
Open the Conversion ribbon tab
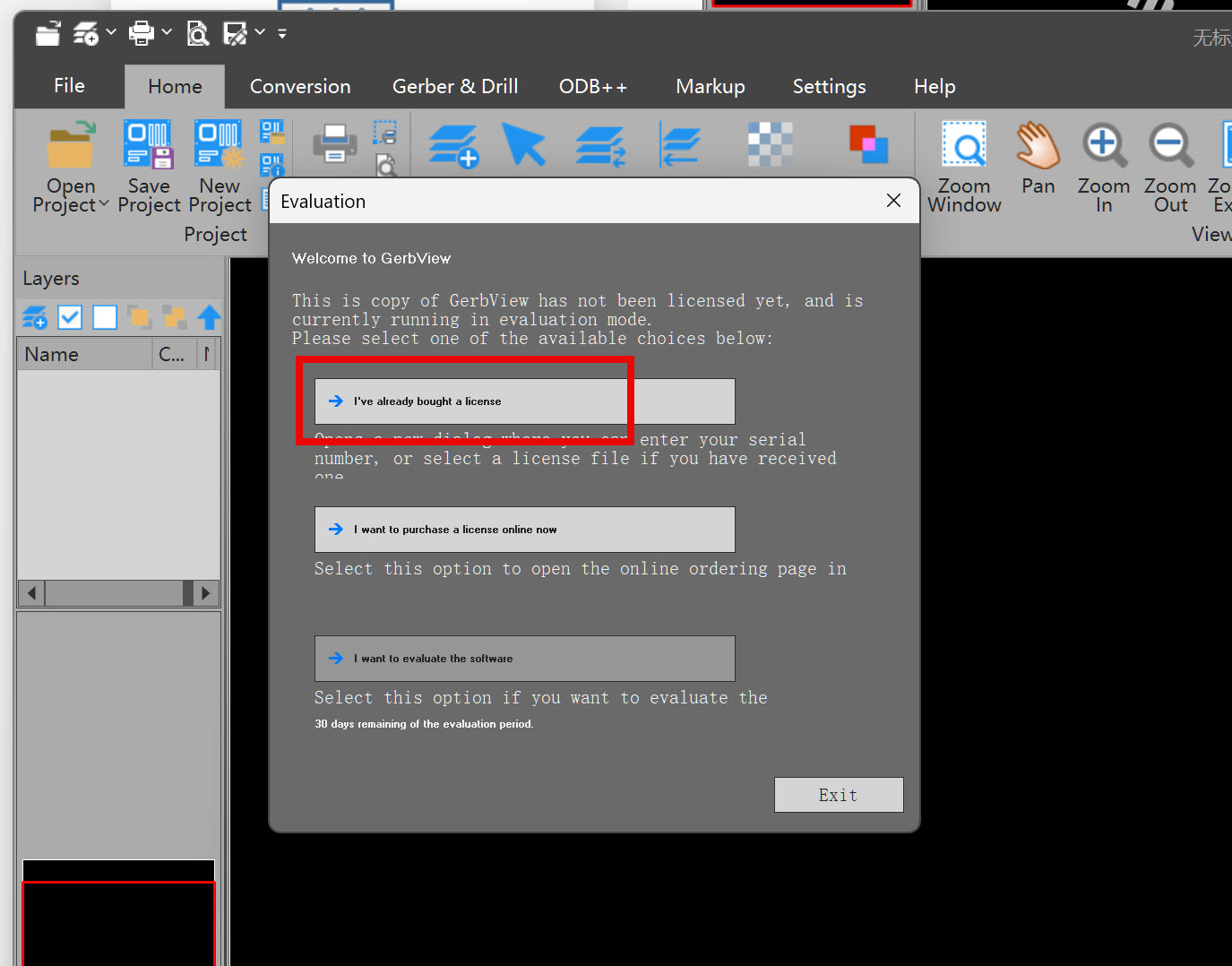point(300,87)
